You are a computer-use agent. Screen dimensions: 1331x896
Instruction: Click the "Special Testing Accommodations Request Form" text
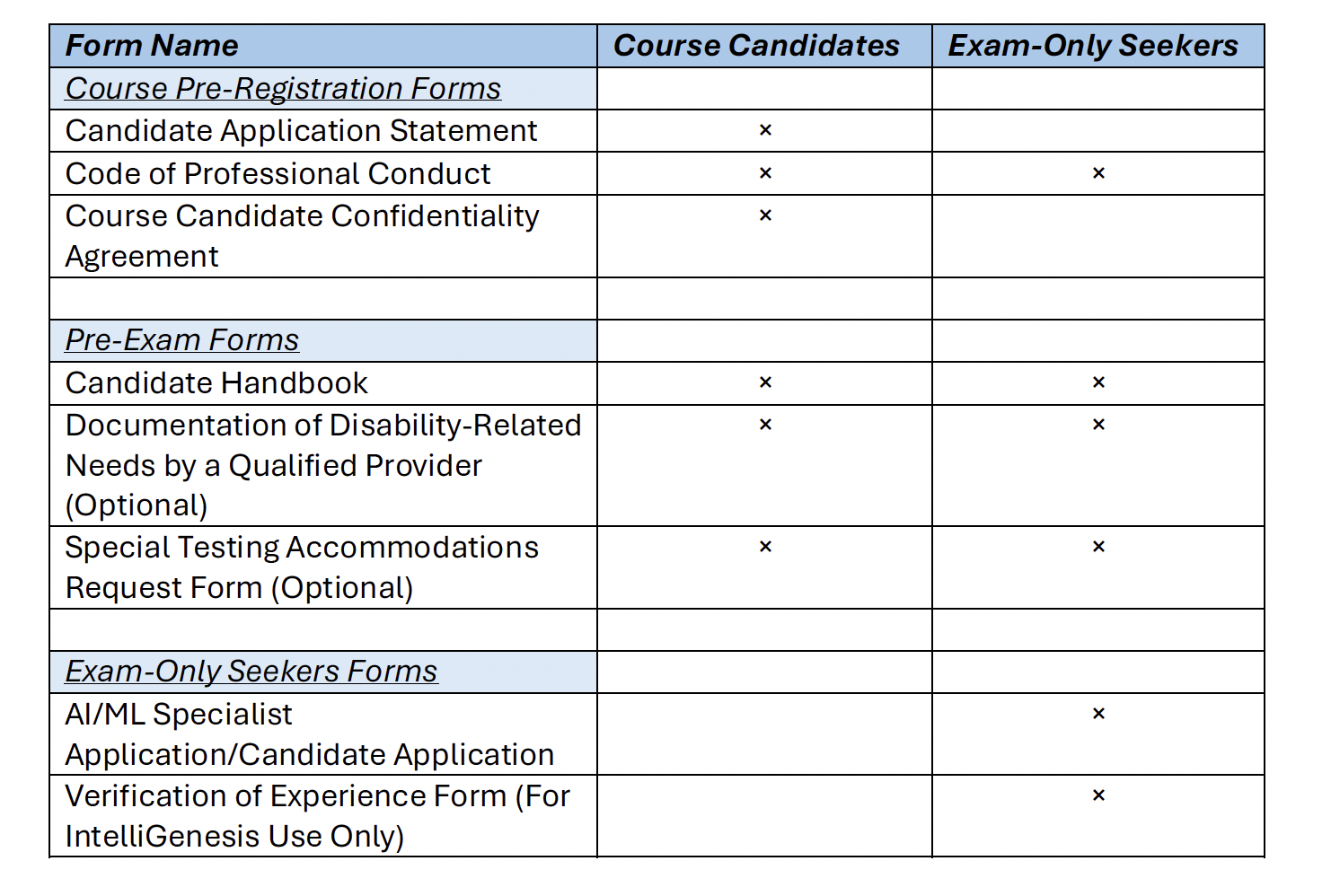[x=302, y=567]
